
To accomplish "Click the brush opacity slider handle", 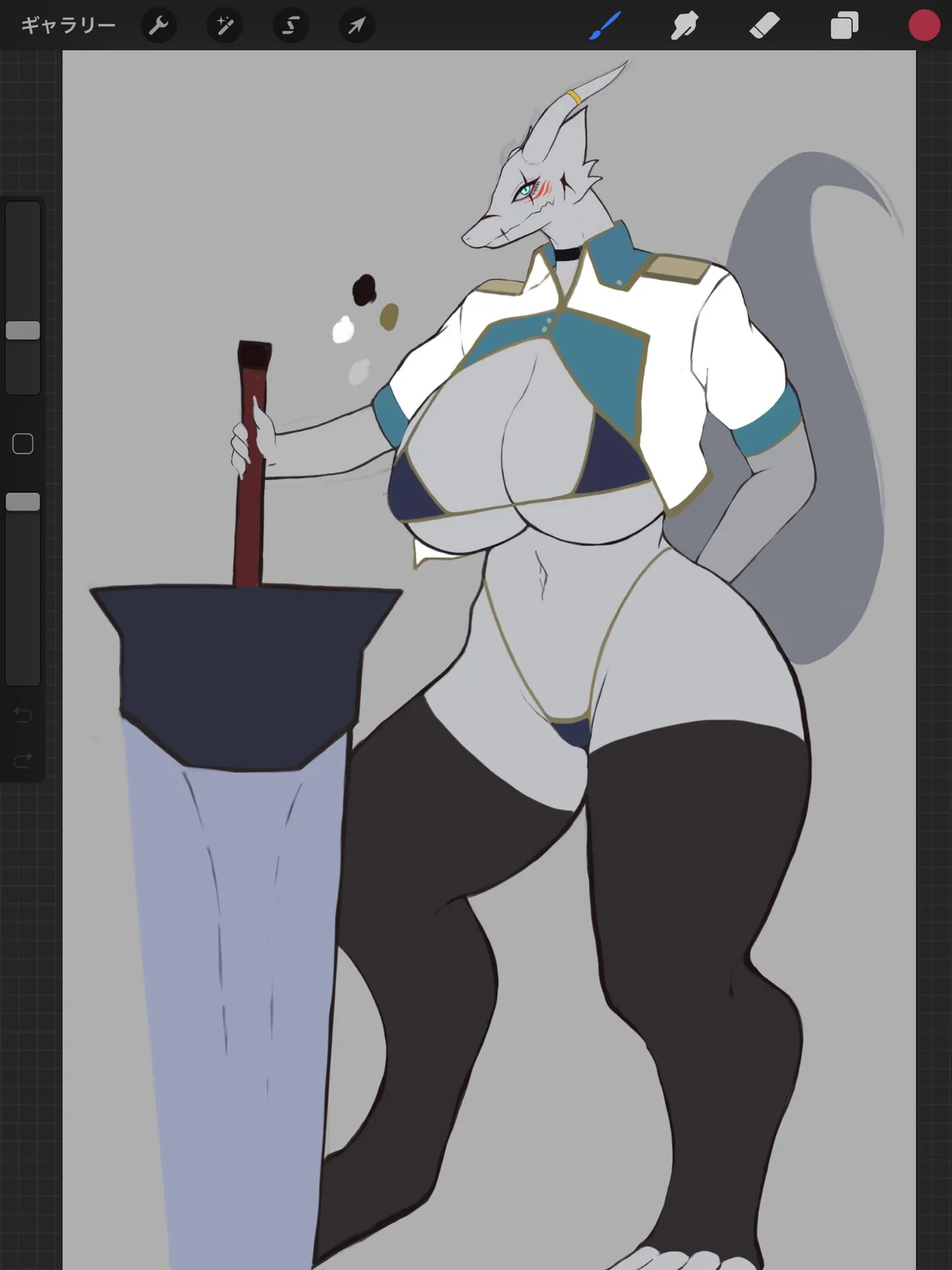I will tap(23, 502).
